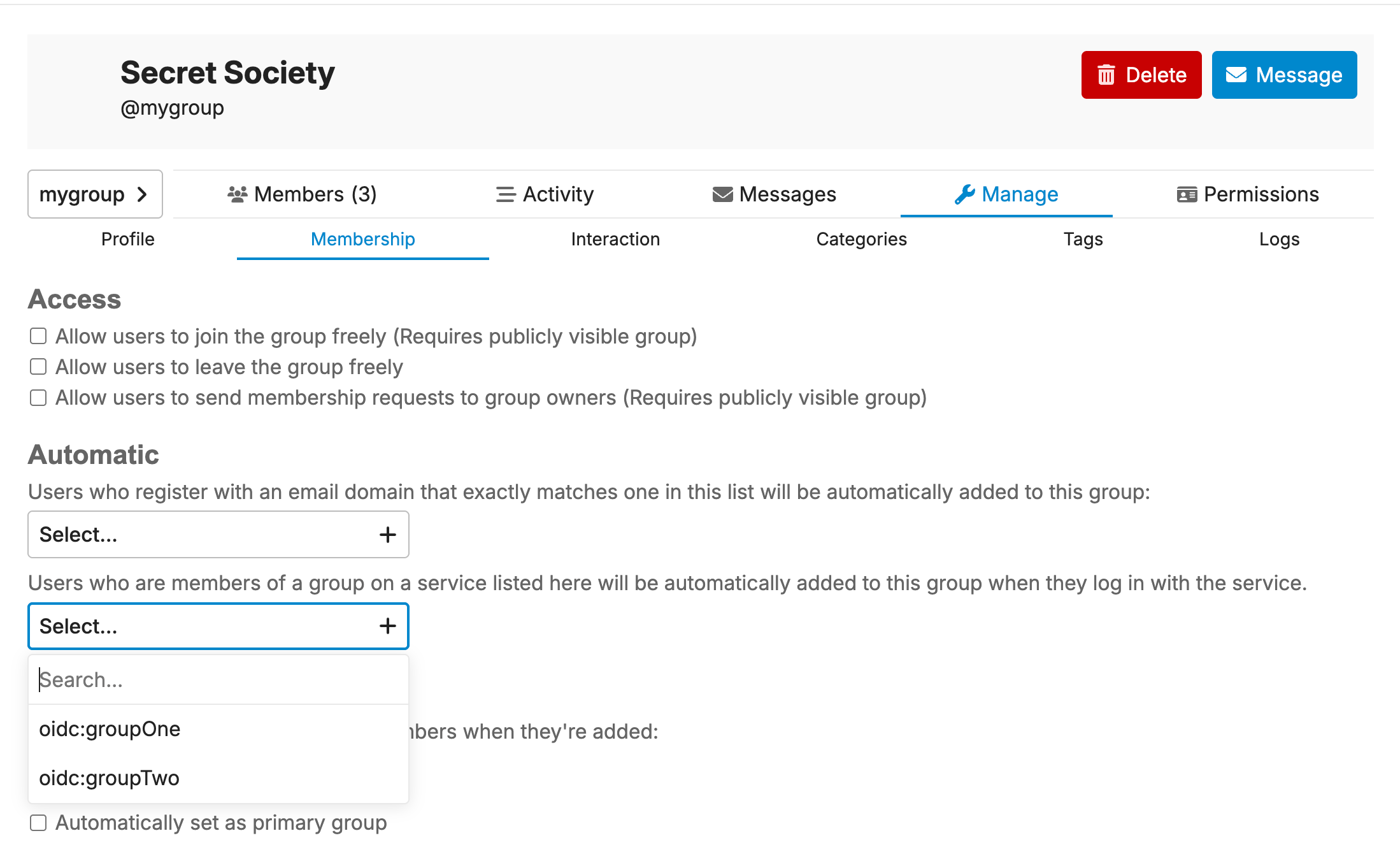Delete the Secret Society group
1400x854 pixels.
pyautogui.click(x=1141, y=75)
